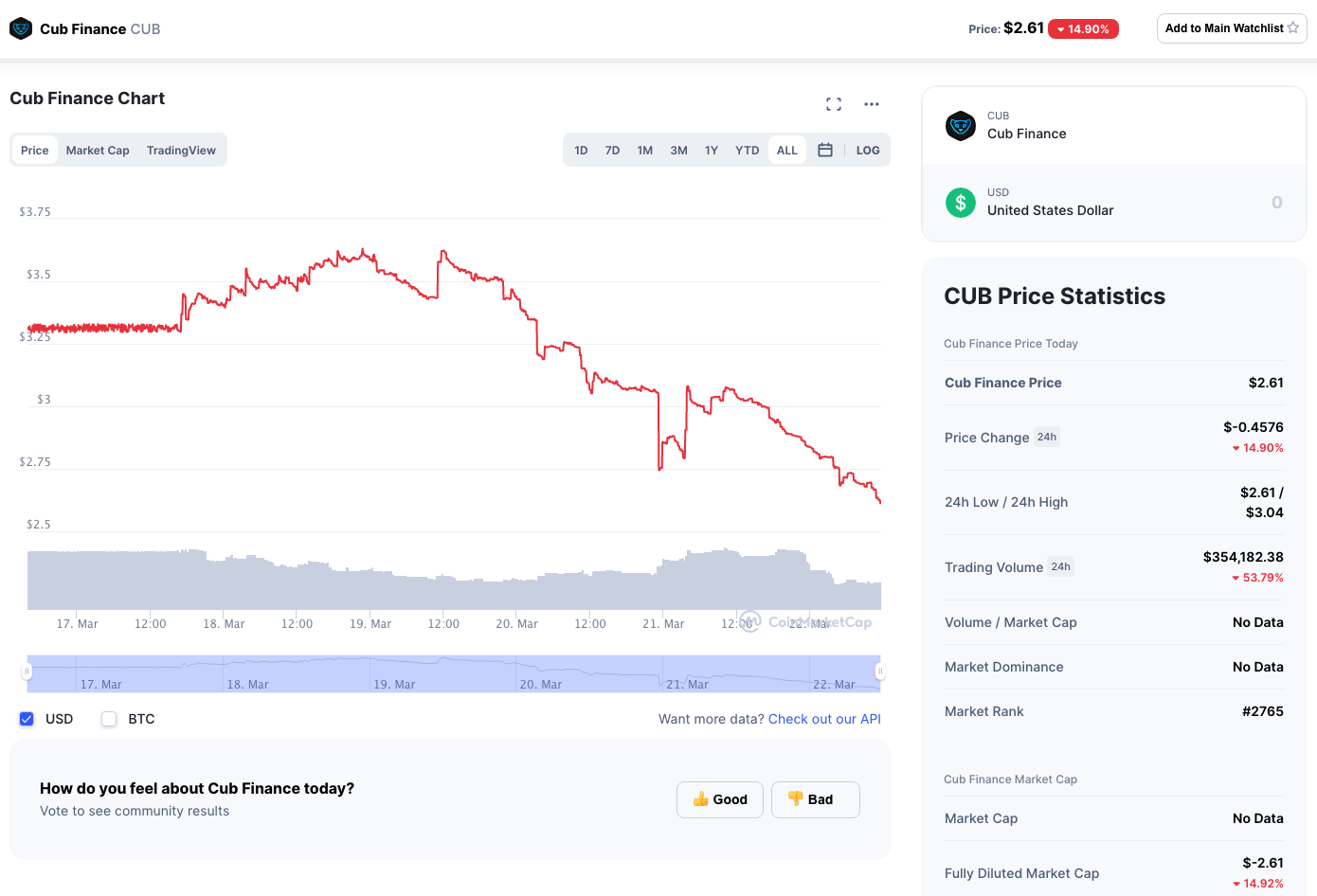The image size is (1317, 896).
Task: Click the watchlist star icon
Action: (x=1293, y=28)
